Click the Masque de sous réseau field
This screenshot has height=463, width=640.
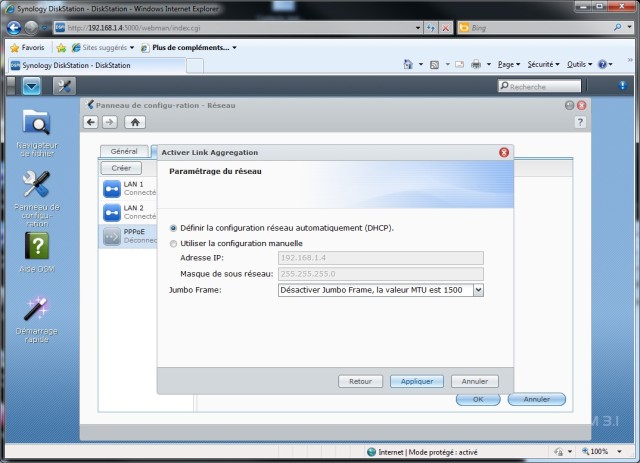pos(380,274)
